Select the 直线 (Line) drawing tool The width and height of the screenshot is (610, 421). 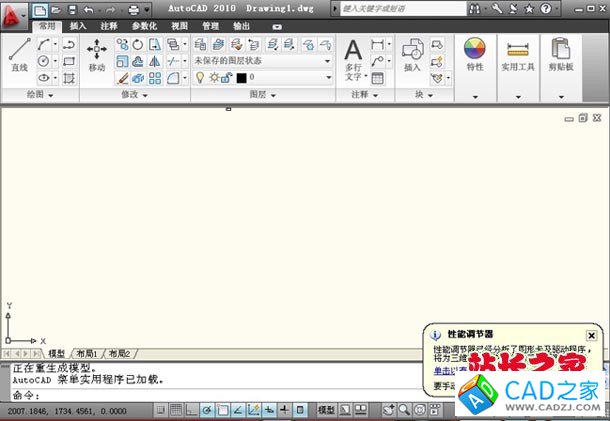(x=19, y=55)
